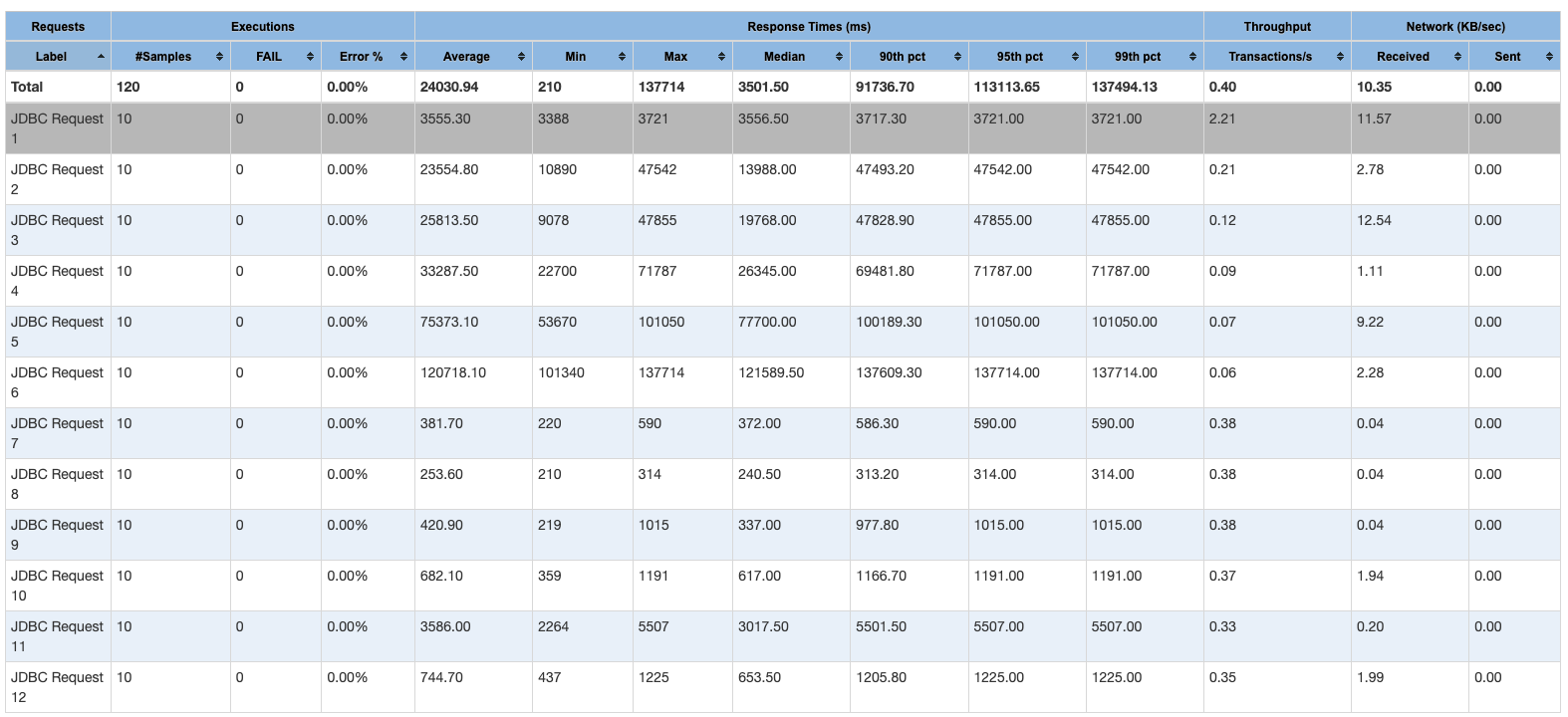Sort using 90th pct arrows
This screenshot has height=717, width=1568.
957,57
